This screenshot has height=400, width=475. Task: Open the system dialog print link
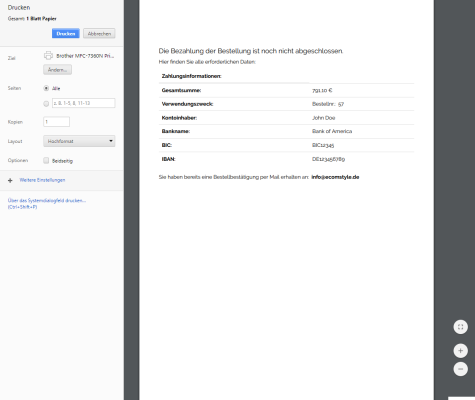47,204
